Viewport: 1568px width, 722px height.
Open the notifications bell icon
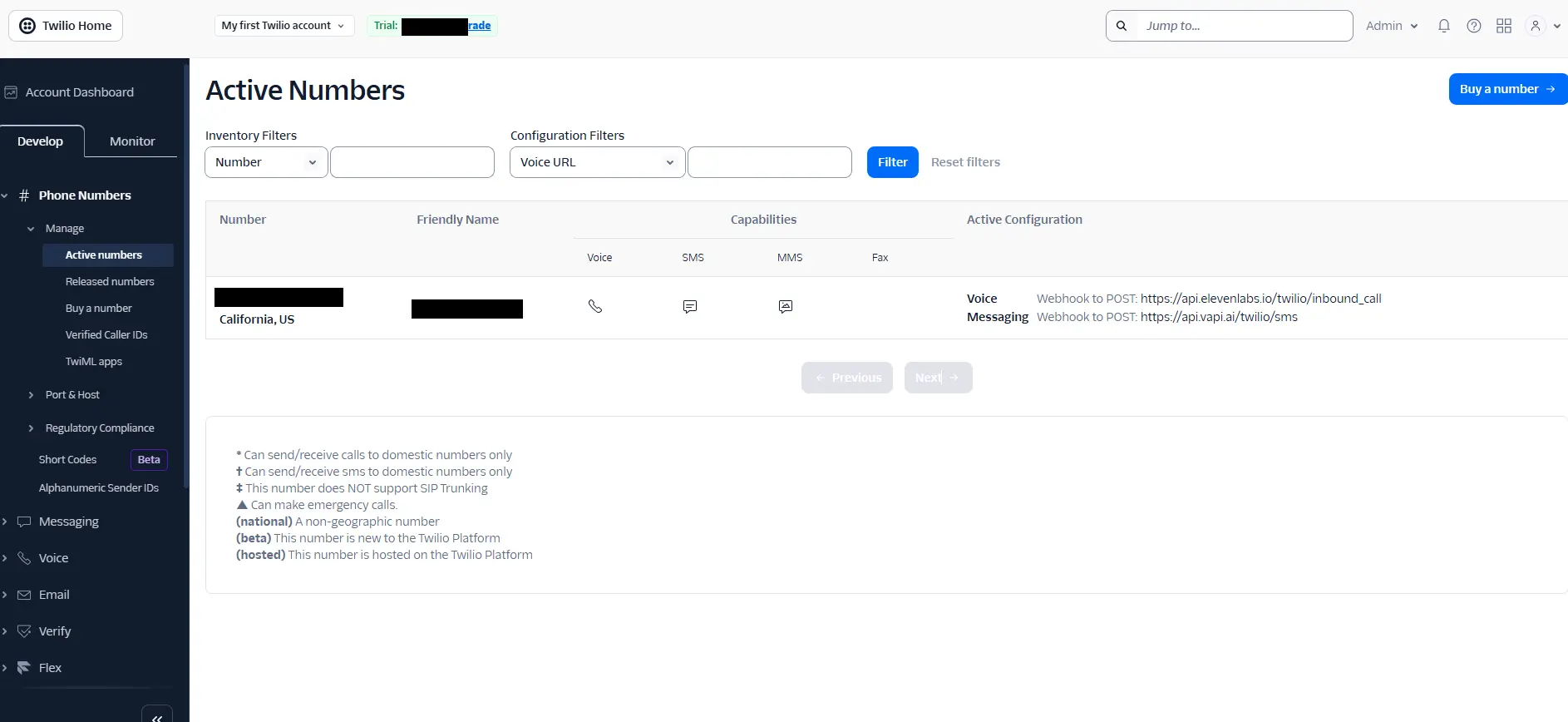pyautogui.click(x=1444, y=26)
